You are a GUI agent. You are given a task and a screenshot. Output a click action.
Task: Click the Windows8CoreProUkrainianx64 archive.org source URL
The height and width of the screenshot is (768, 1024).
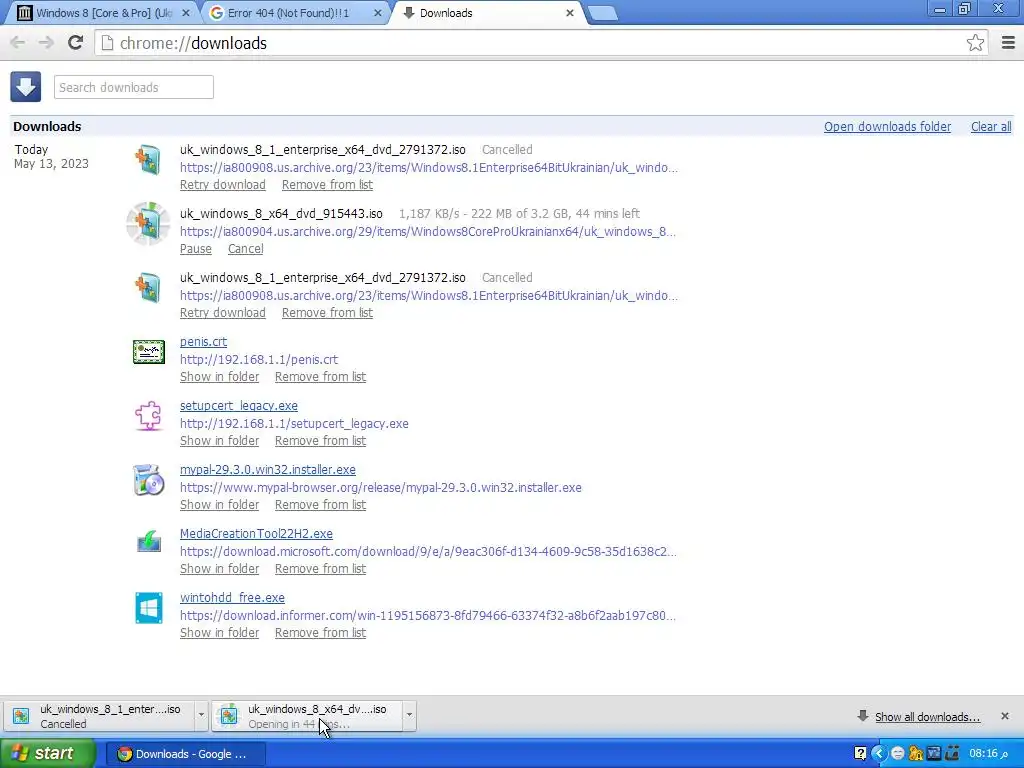point(428,232)
